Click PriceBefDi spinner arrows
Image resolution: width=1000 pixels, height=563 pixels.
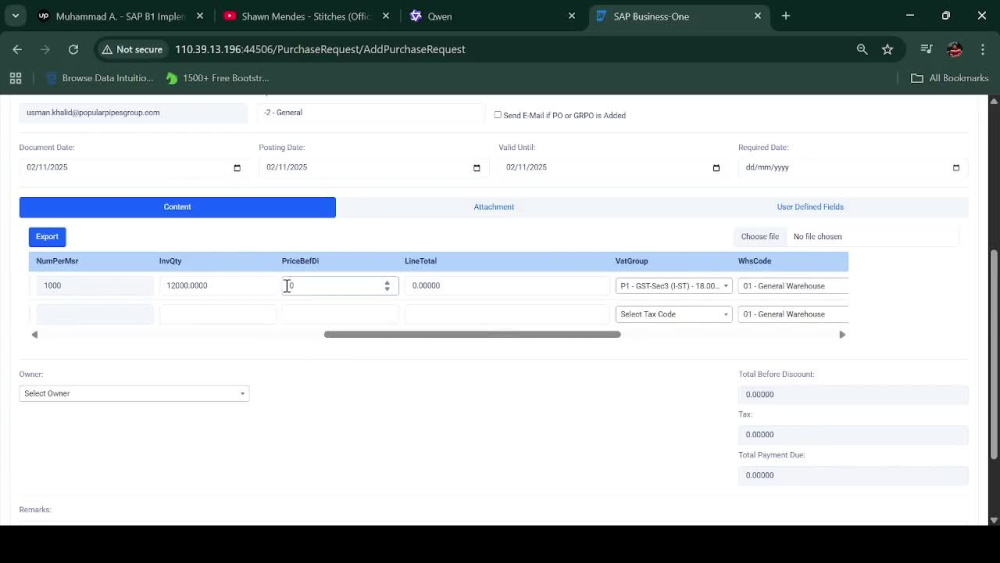(387, 286)
